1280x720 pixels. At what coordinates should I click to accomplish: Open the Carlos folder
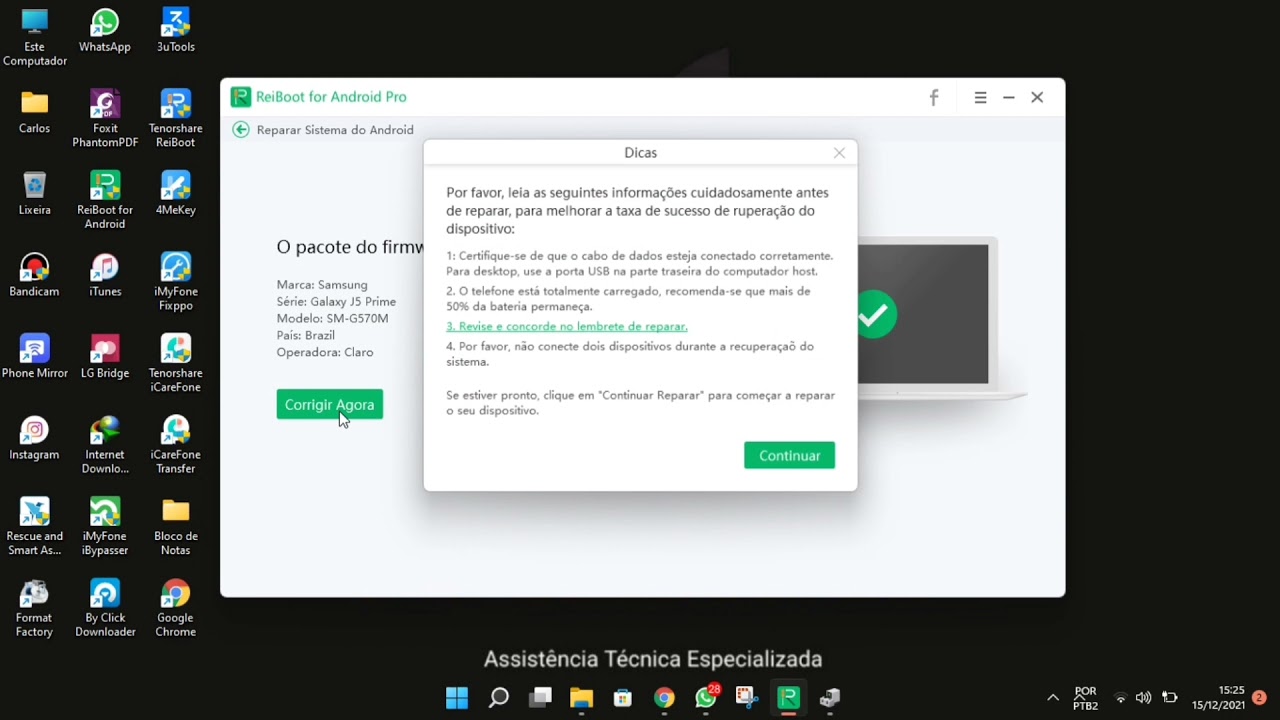(x=35, y=112)
